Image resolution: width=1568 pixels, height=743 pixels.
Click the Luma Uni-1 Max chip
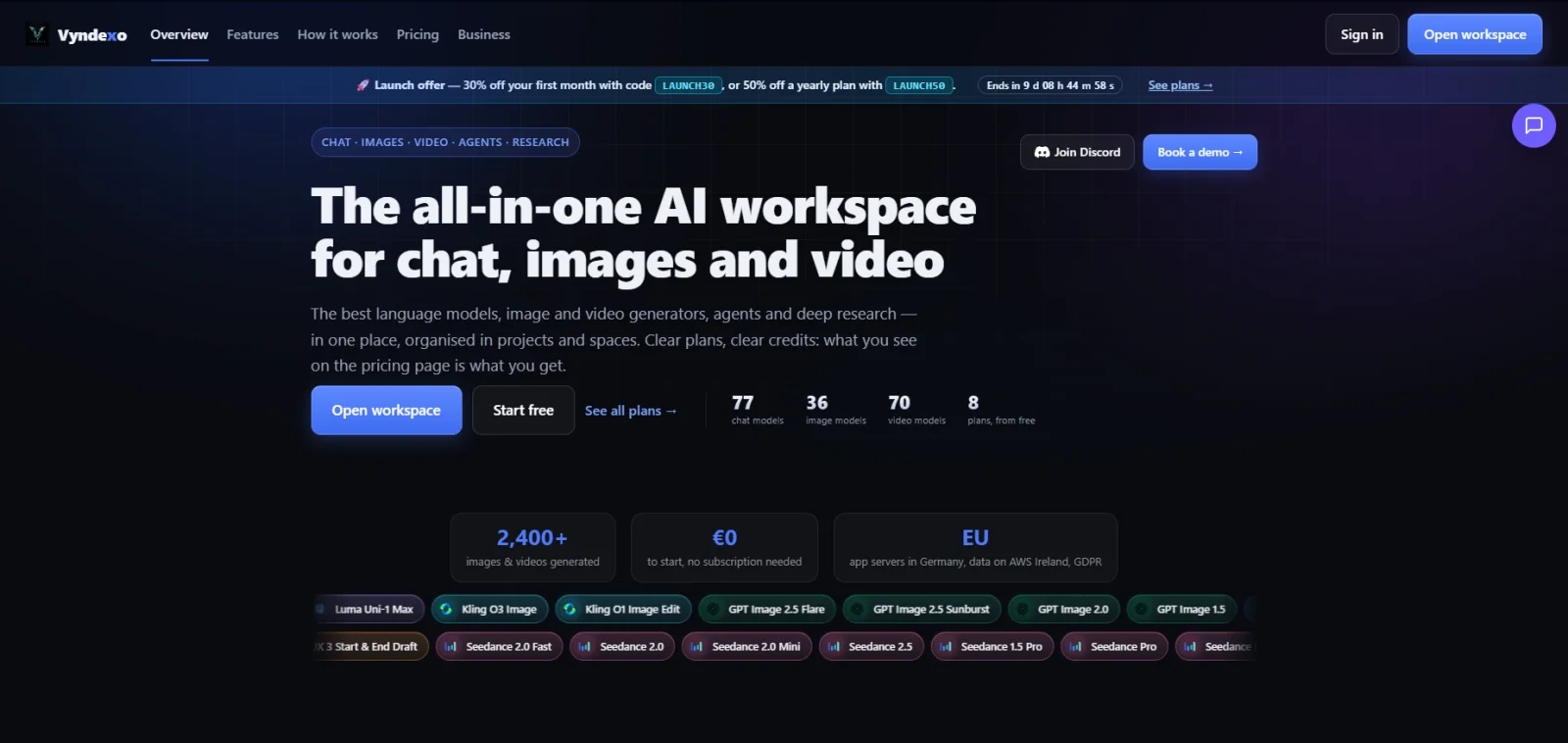369,609
